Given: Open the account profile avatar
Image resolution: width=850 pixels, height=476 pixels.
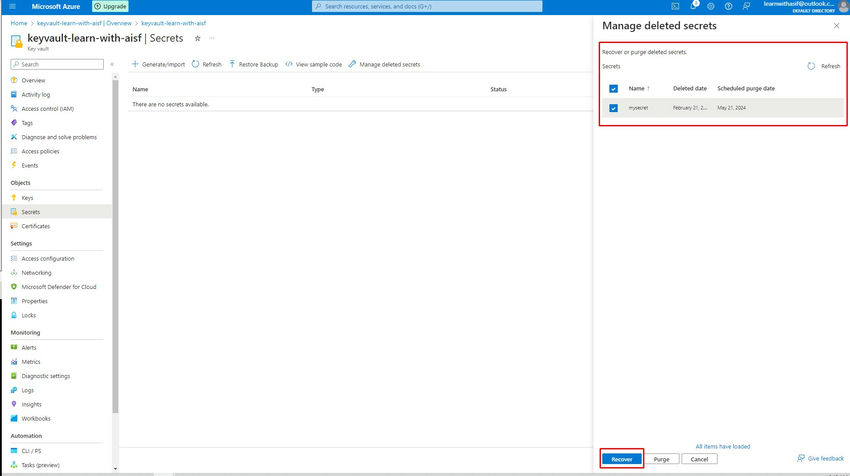Looking at the screenshot, I should click(x=843, y=7).
